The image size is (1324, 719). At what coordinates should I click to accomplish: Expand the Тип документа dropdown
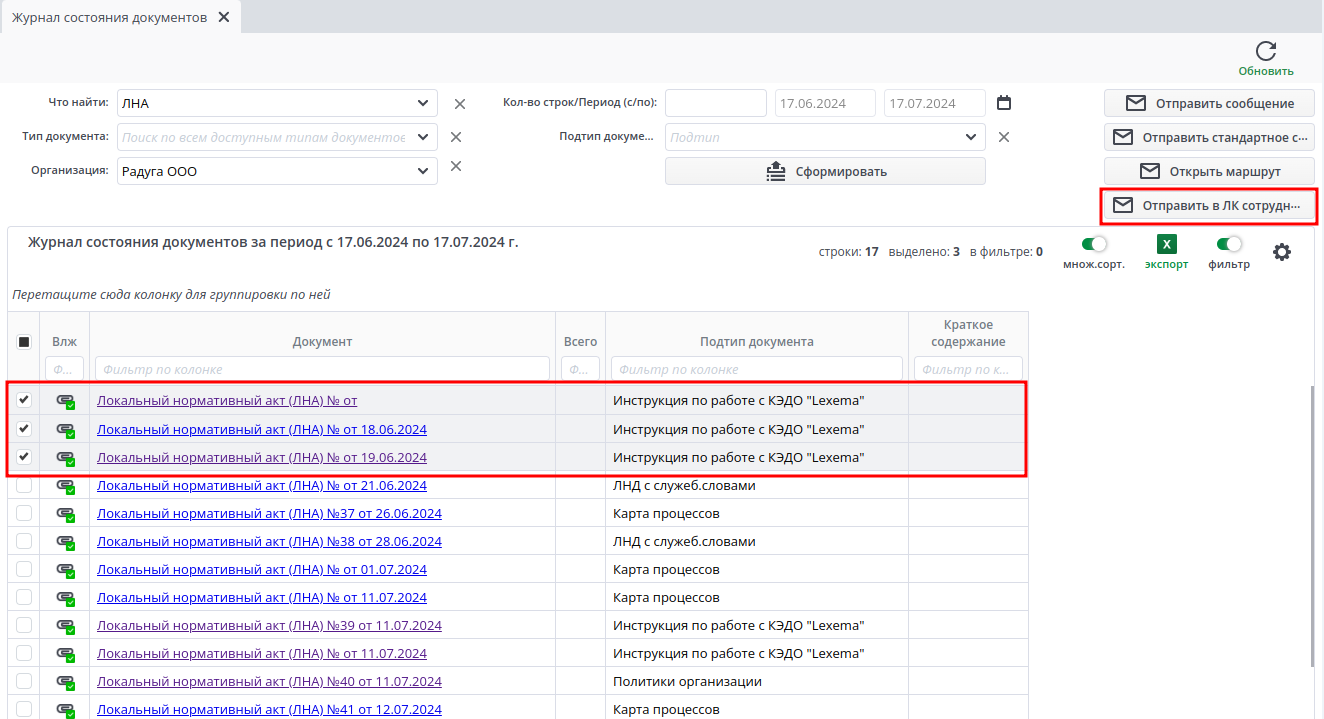tap(422, 137)
